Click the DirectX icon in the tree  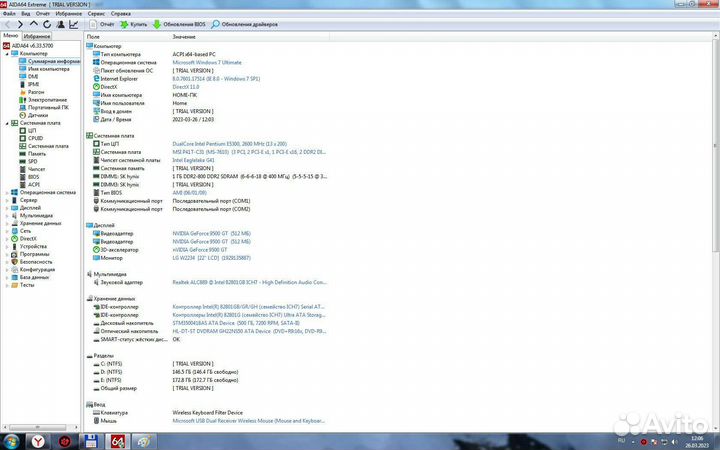pyautogui.click(x=14, y=239)
